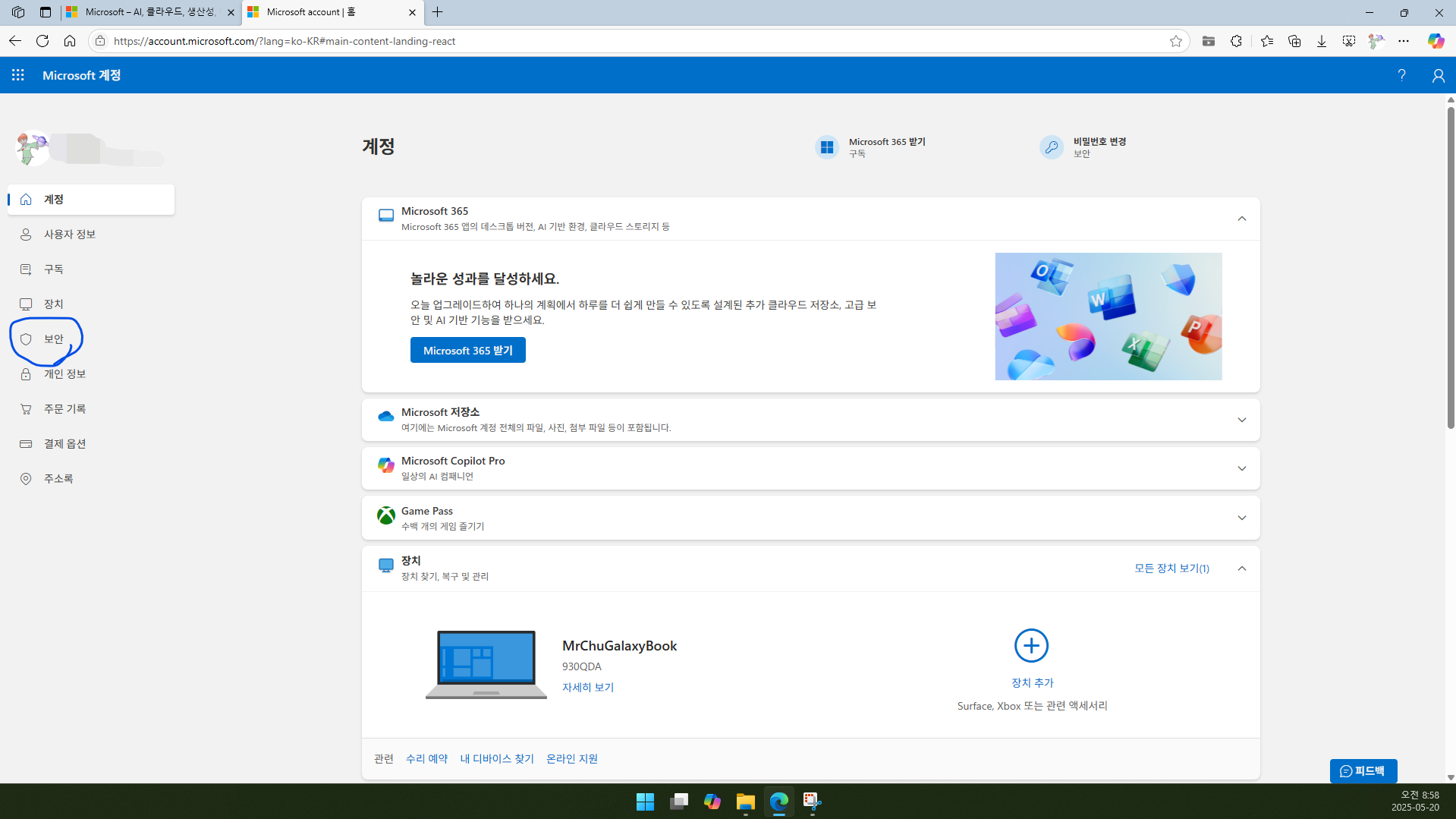This screenshot has width=1456, height=819.
Task: Click the 내 디바이스 찾기 link
Action: [497, 758]
